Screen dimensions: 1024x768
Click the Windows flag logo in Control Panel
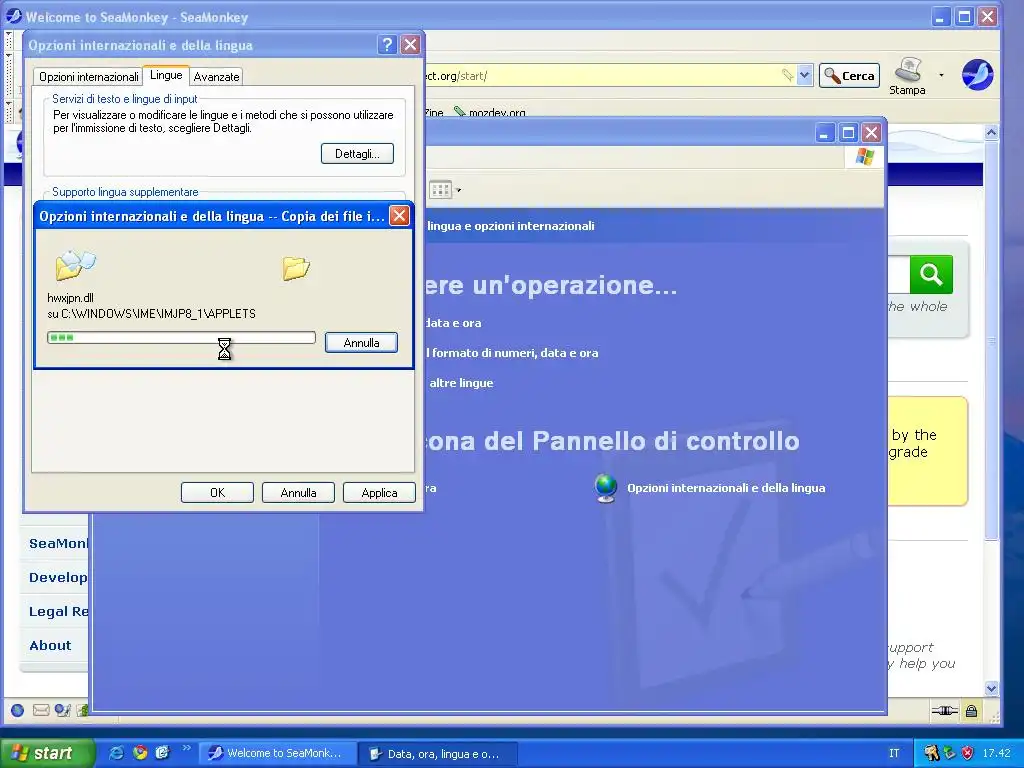[x=865, y=157]
